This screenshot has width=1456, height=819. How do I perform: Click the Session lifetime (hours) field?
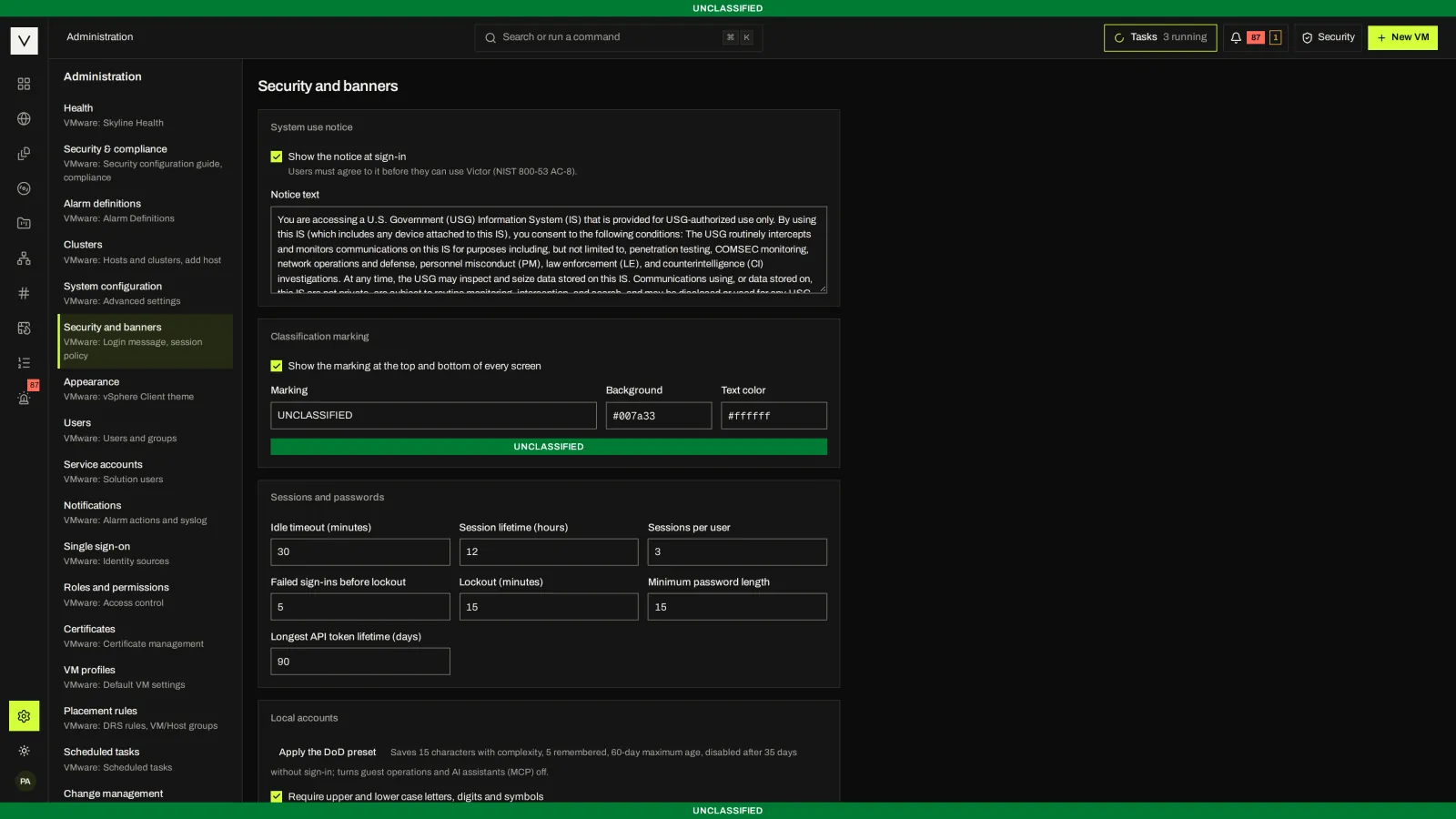click(549, 552)
